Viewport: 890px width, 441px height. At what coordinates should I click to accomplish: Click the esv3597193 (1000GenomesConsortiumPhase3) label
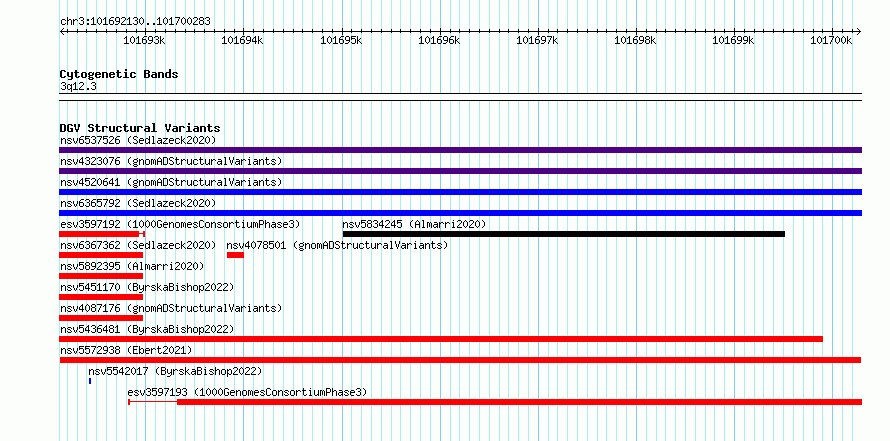[x=247, y=392]
